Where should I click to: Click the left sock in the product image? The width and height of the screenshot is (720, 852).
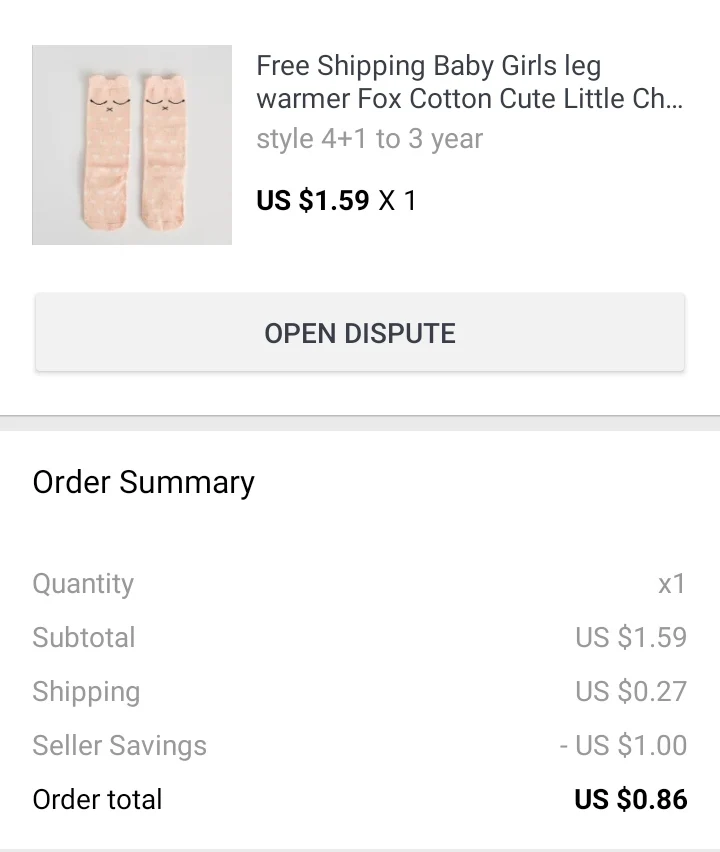(x=107, y=150)
